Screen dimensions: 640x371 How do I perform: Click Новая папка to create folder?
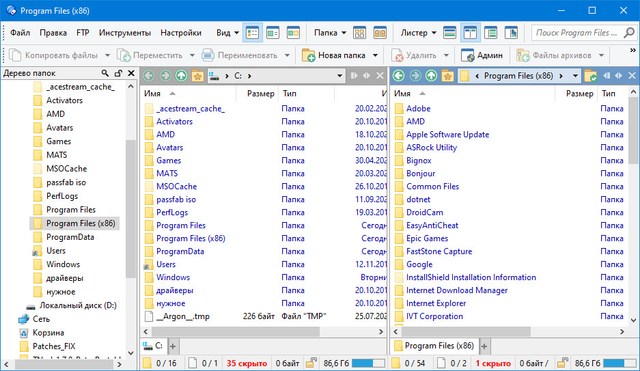(x=334, y=55)
